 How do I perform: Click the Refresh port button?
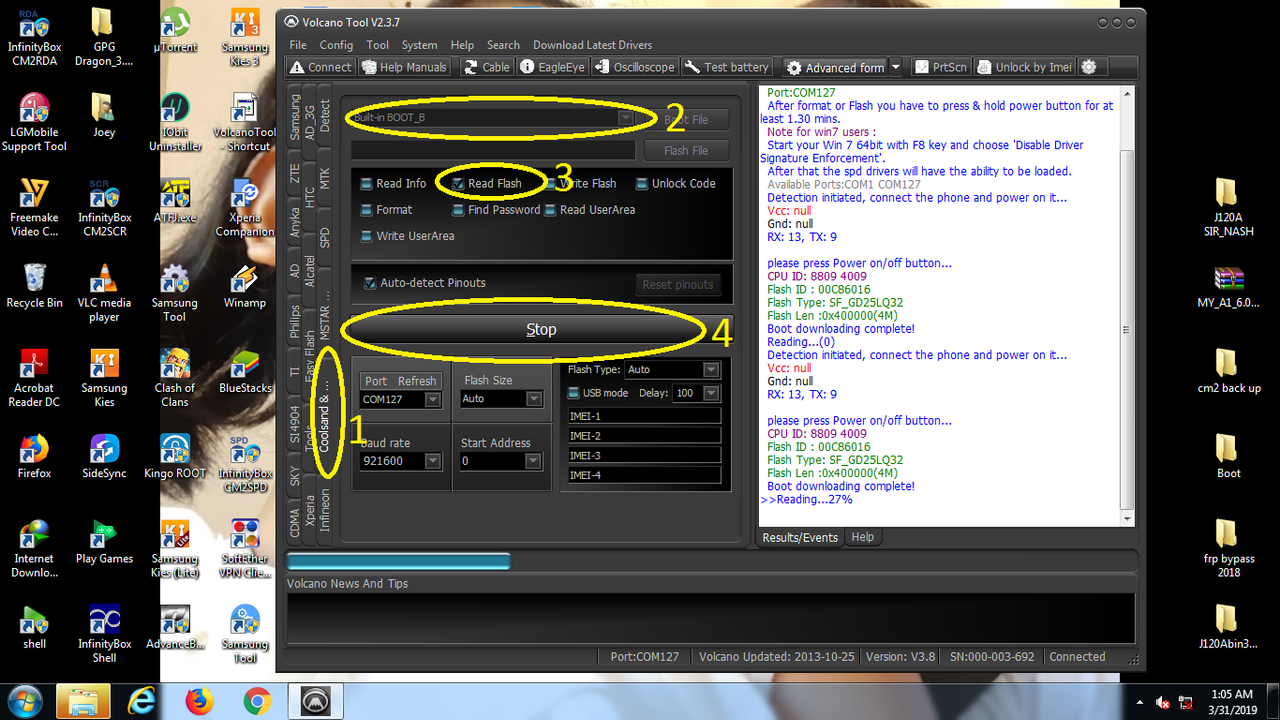[417, 381]
